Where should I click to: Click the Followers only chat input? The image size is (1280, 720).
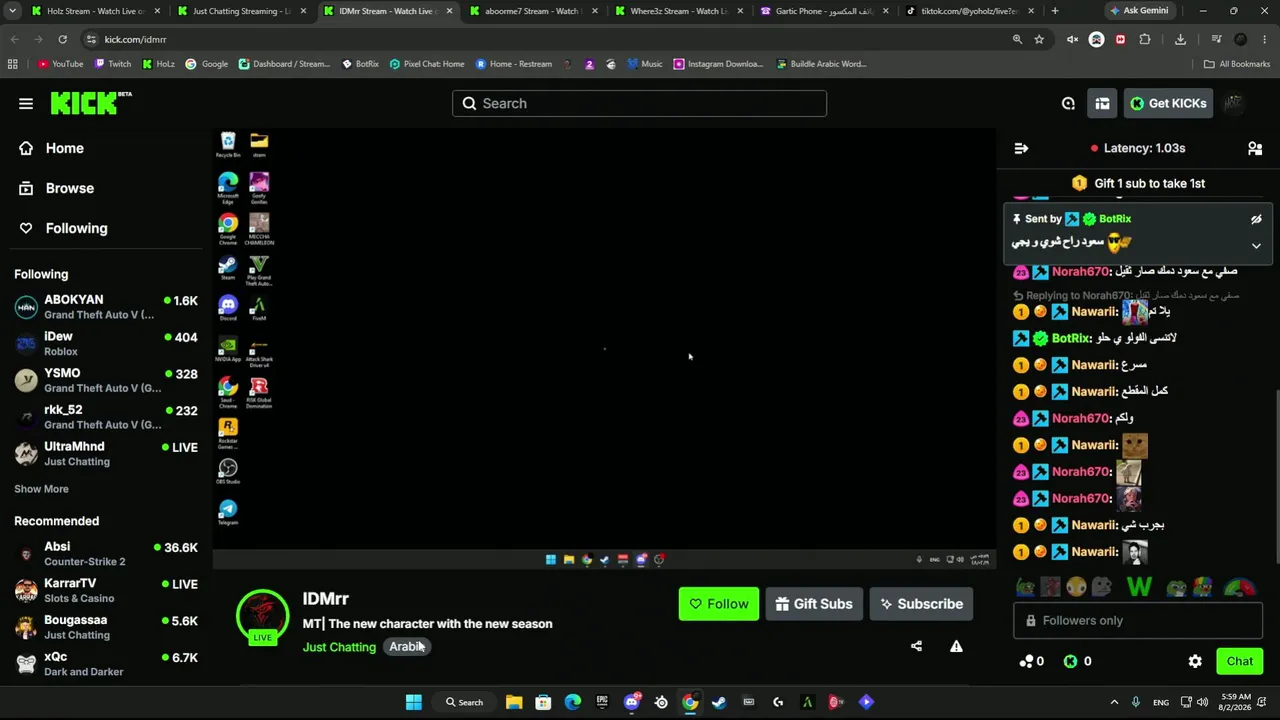(1138, 621)
